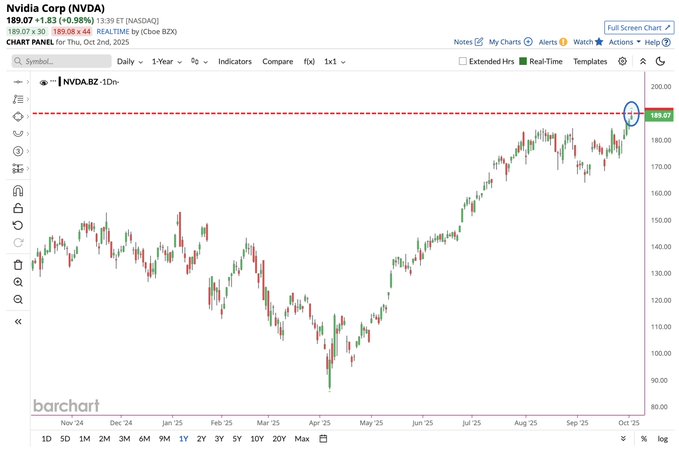The height and width of the screenshot is (449, 679).
Task: Select the 9M range
Action: tap(164, 439)
